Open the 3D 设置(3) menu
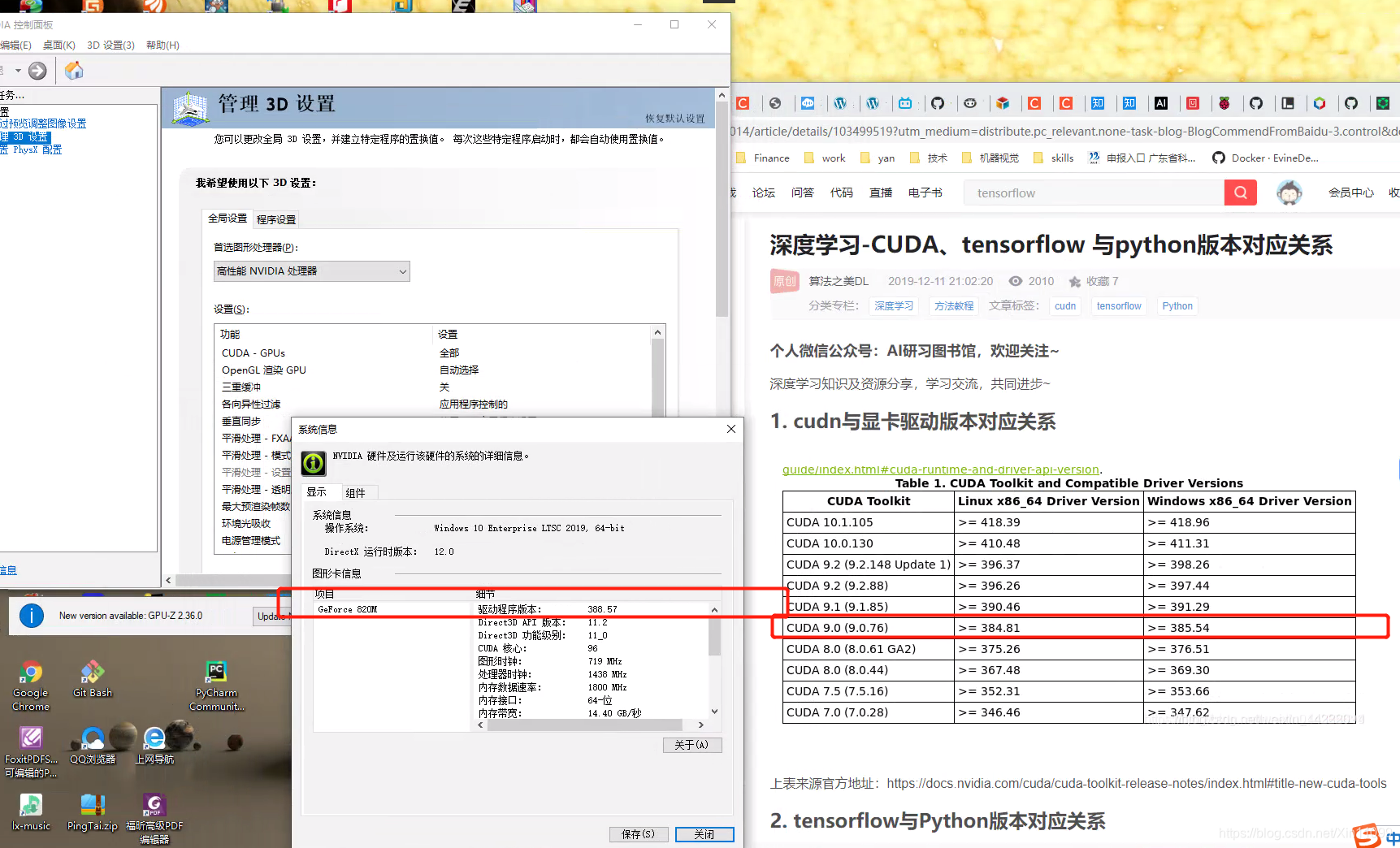The width and height of the screenshot is (1400, 848). click(x=111, y=45)
